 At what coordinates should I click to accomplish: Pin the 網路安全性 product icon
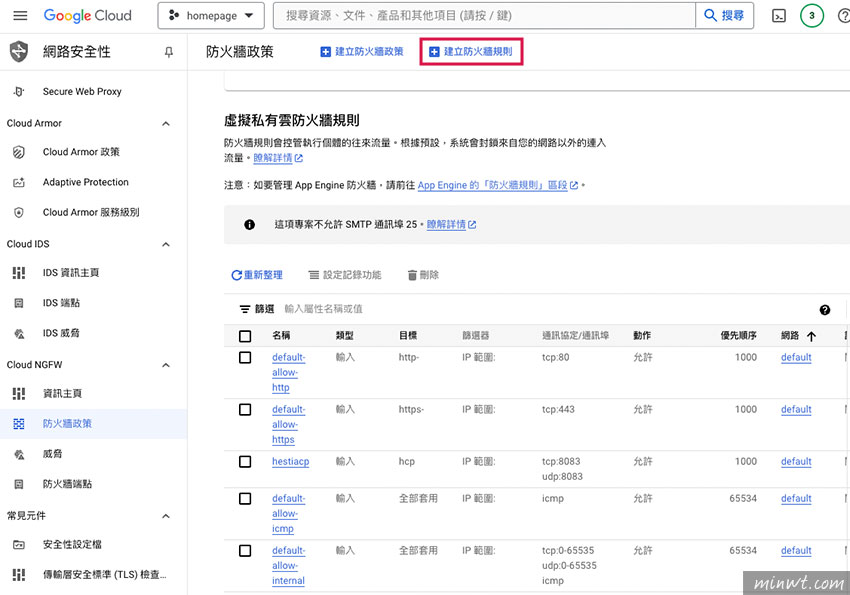[x=169, y=52]
